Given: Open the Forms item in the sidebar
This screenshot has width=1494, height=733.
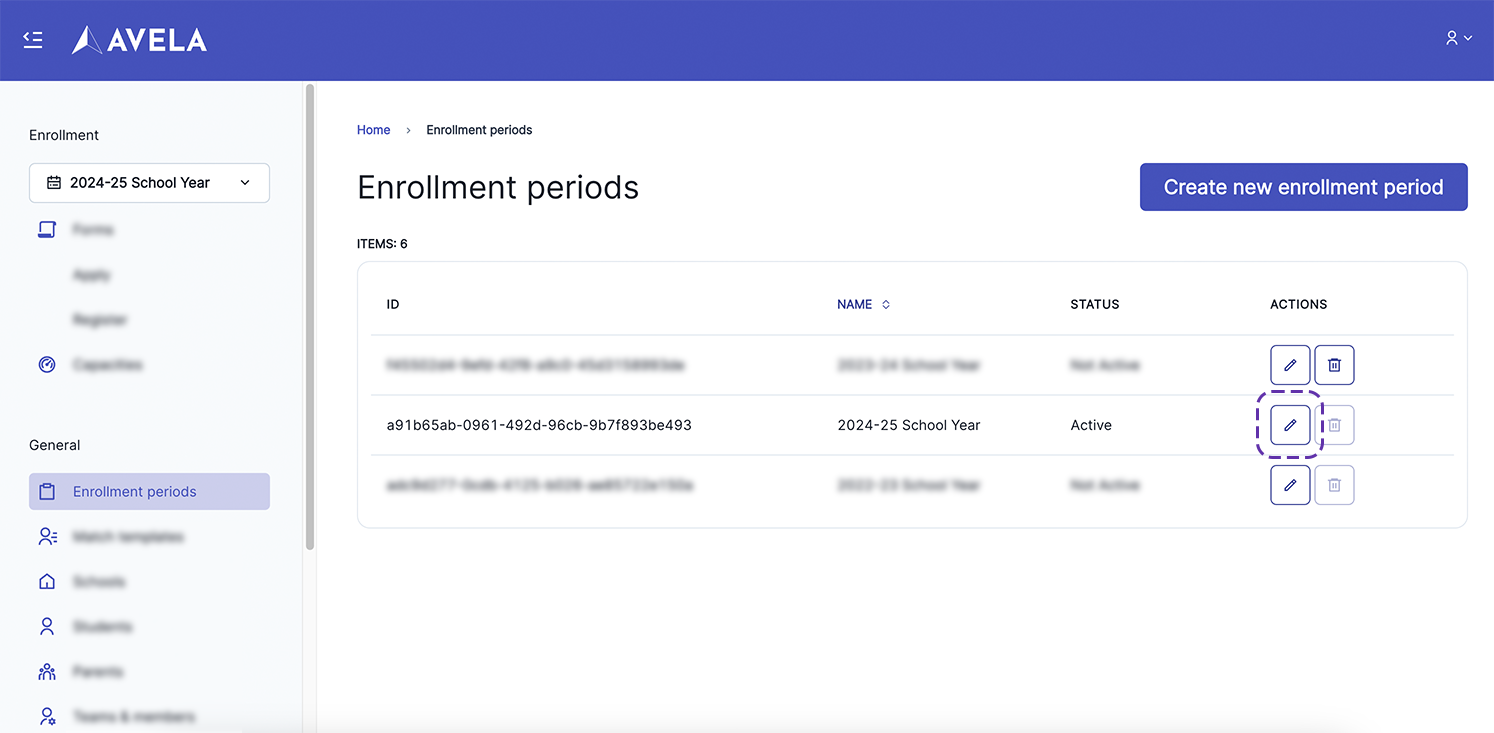Looking at the screenshot, I should (93, 230).
